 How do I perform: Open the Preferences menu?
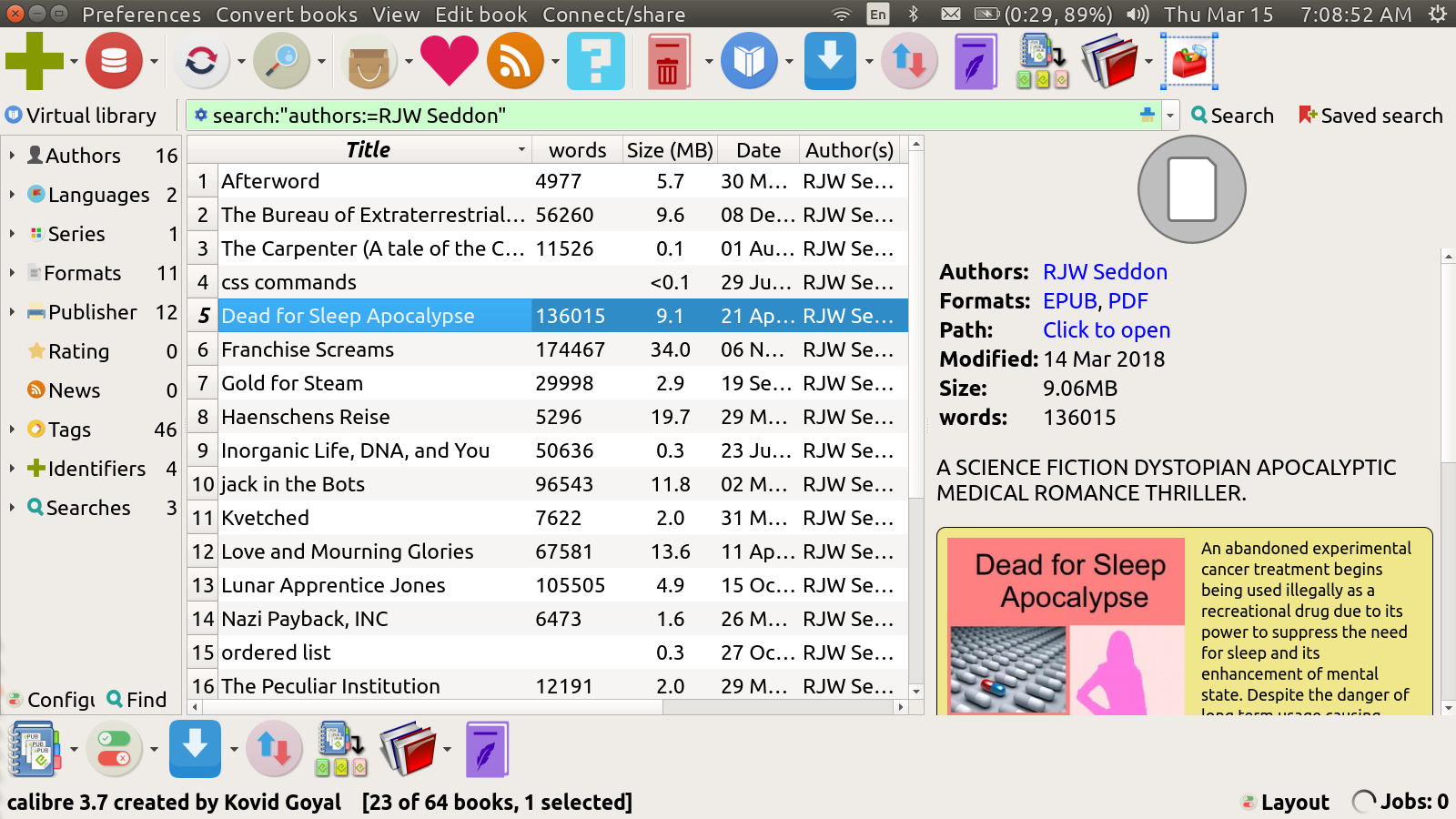coord(141,15)
